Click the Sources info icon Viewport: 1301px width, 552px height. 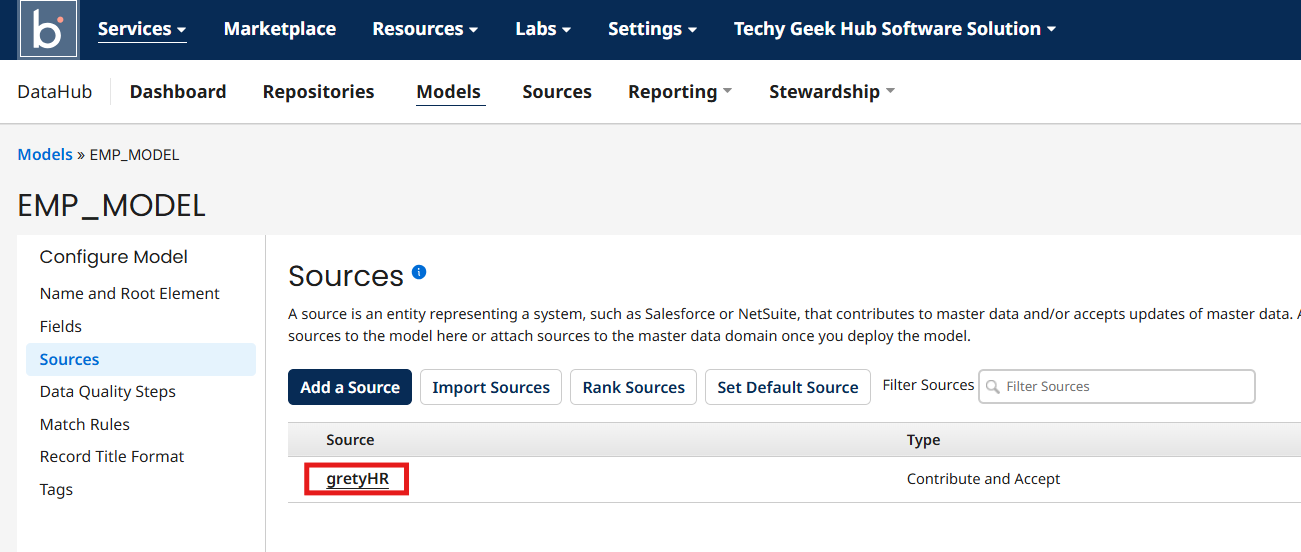419,272
